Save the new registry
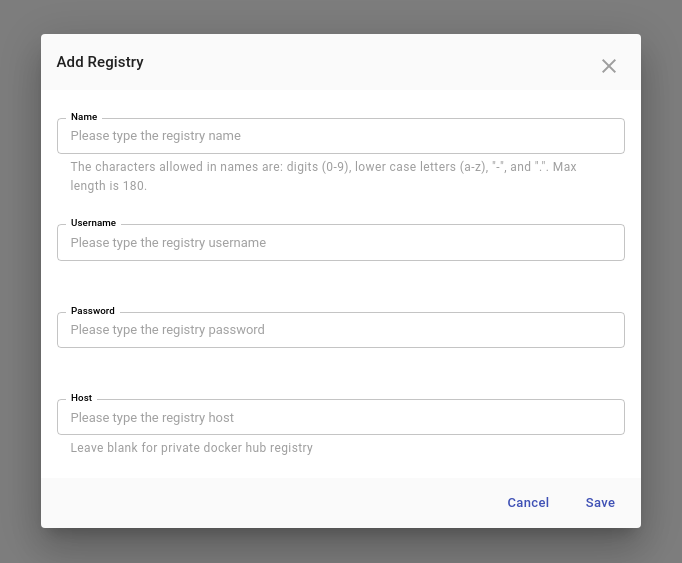Screen dimensions: 682x563 (600, 503)
